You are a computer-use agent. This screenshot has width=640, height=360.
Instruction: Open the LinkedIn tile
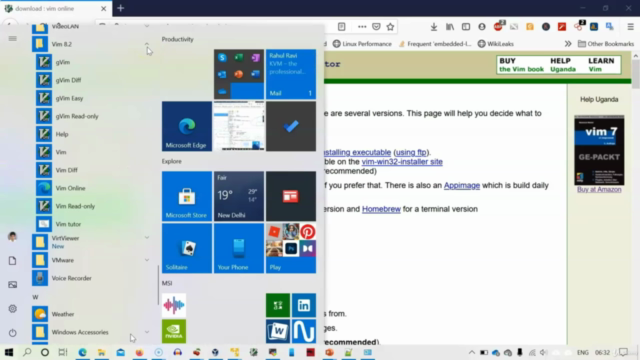pos(304,305)
